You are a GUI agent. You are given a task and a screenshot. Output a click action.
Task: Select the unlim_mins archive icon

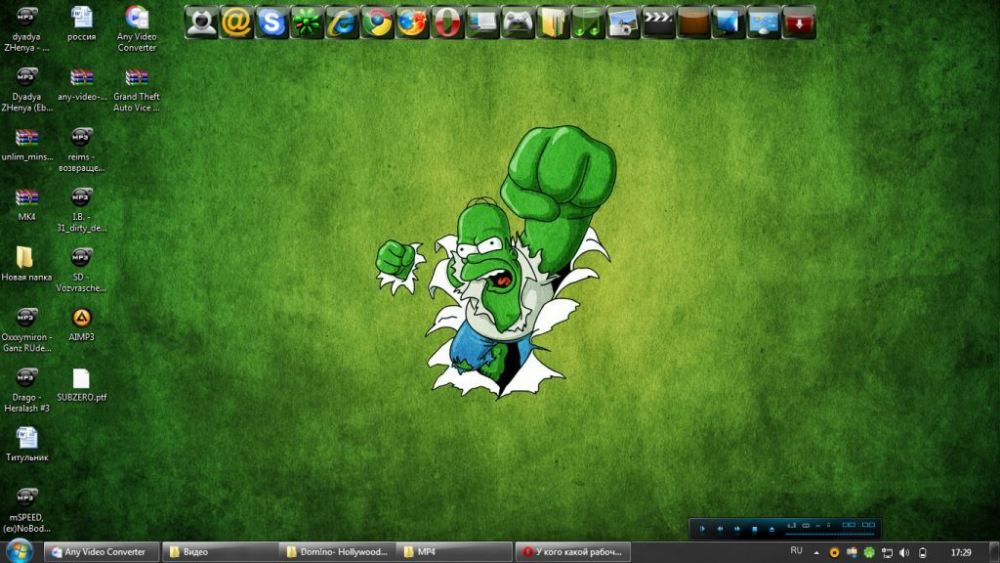26,144
